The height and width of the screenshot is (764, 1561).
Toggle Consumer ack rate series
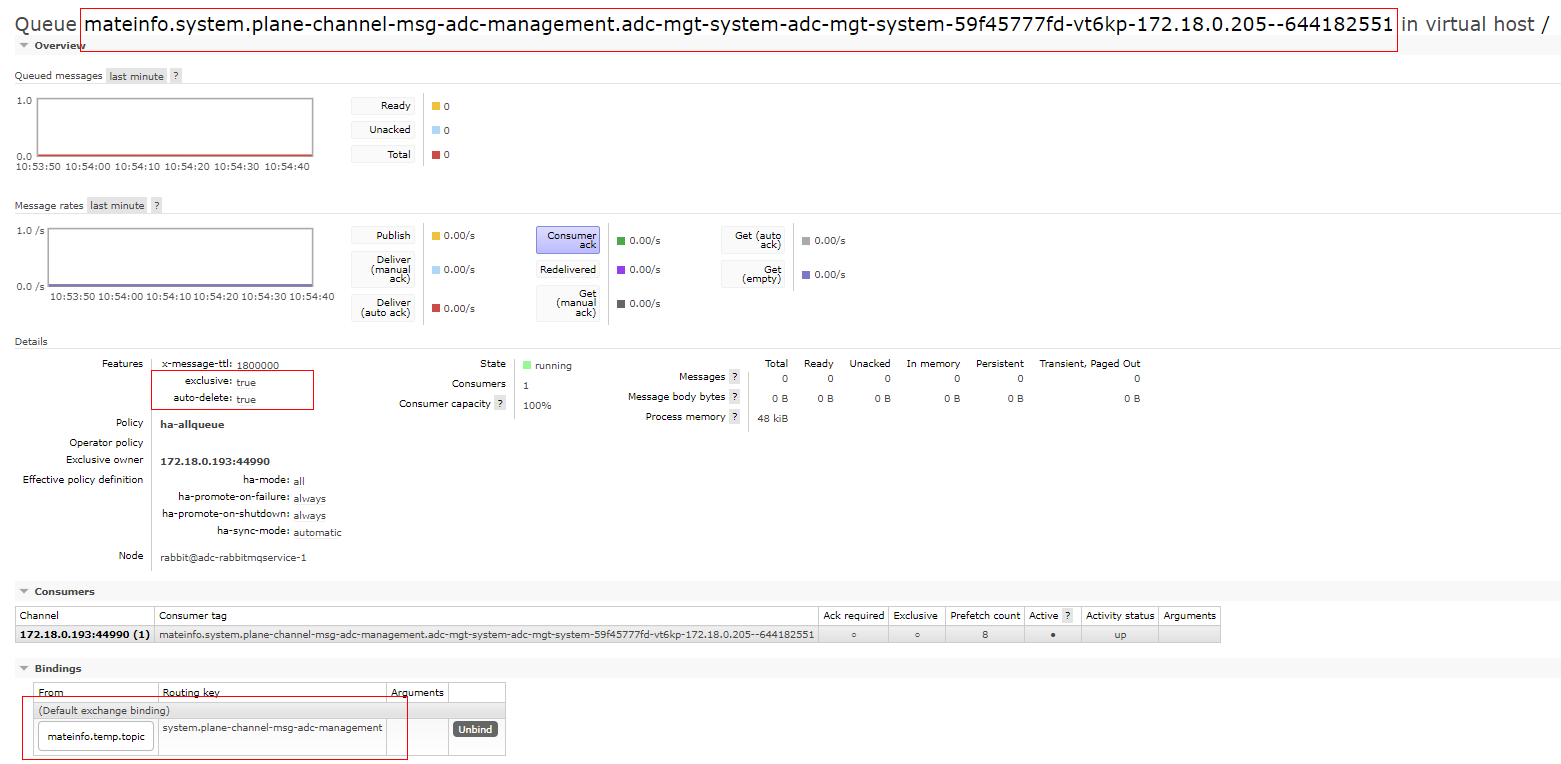click(568, 240)
